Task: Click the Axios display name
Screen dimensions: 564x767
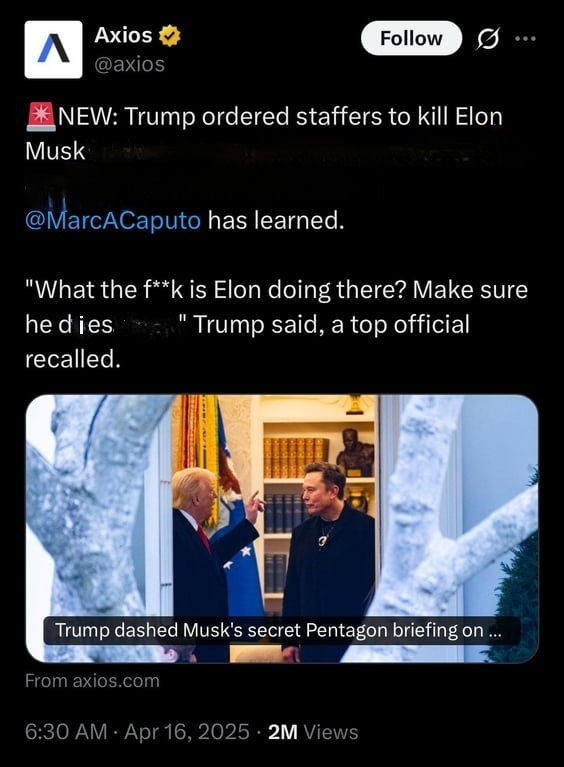Action: point(123,35)
